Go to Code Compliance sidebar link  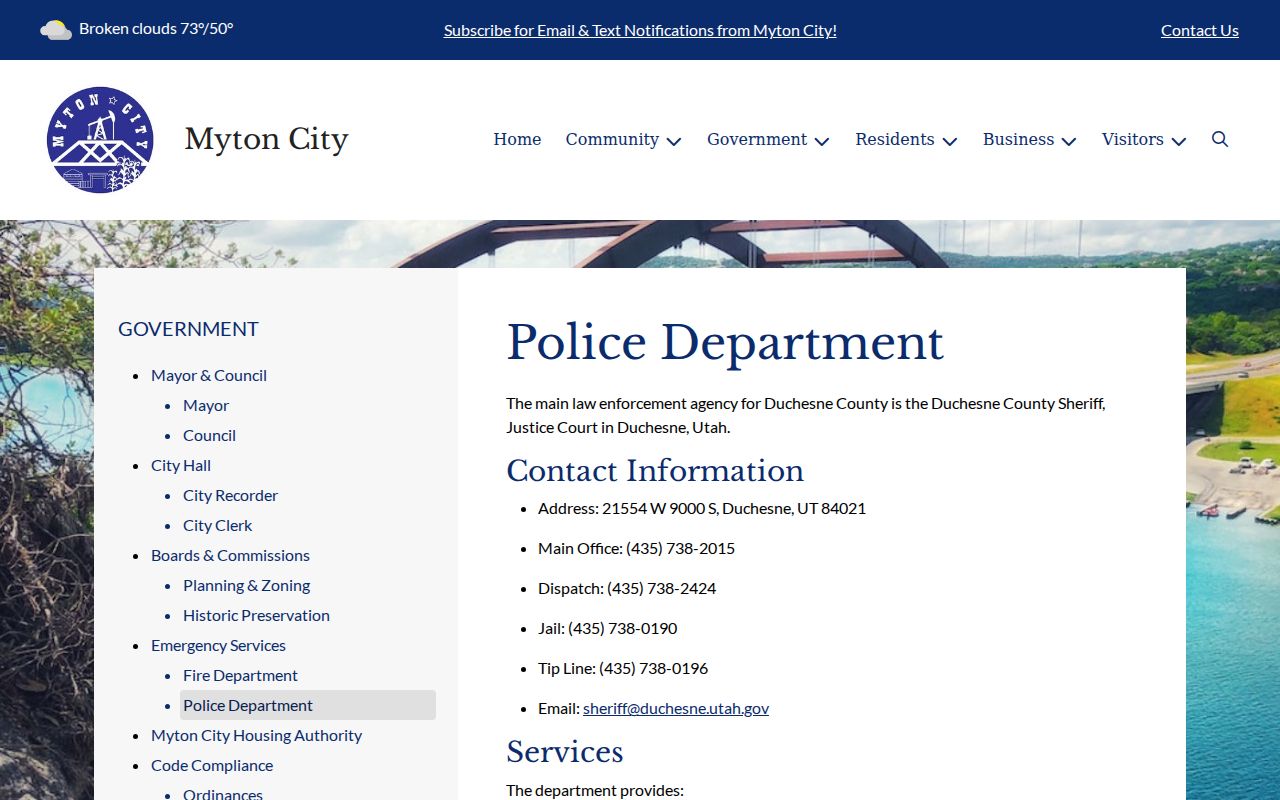[212, 765]
